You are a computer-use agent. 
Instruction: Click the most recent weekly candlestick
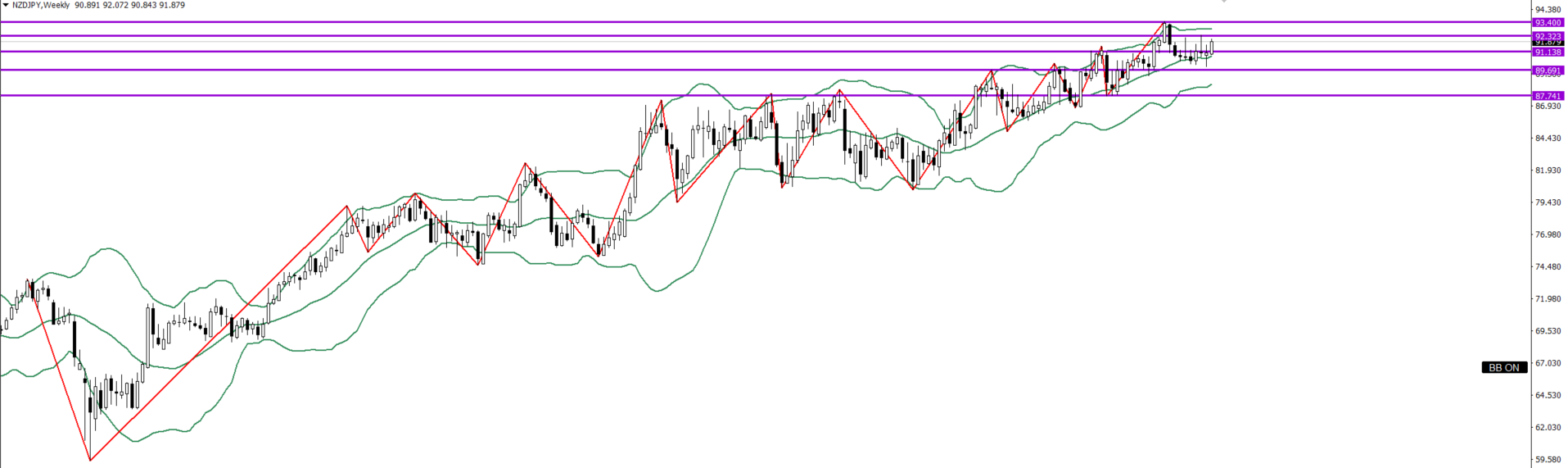(1211, 48)
